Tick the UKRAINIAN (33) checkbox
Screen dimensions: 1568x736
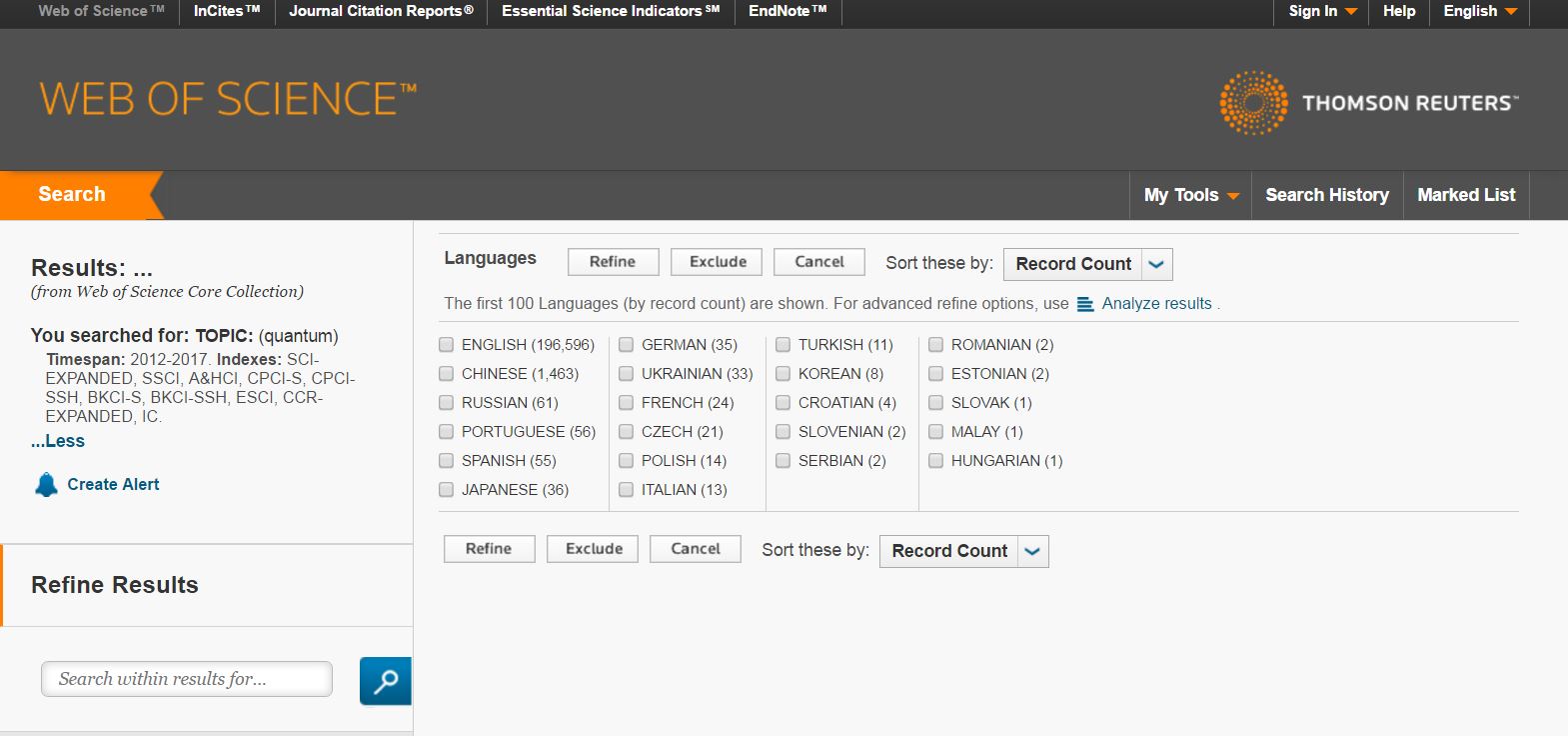pyautogui.click(x=627, y=374)
